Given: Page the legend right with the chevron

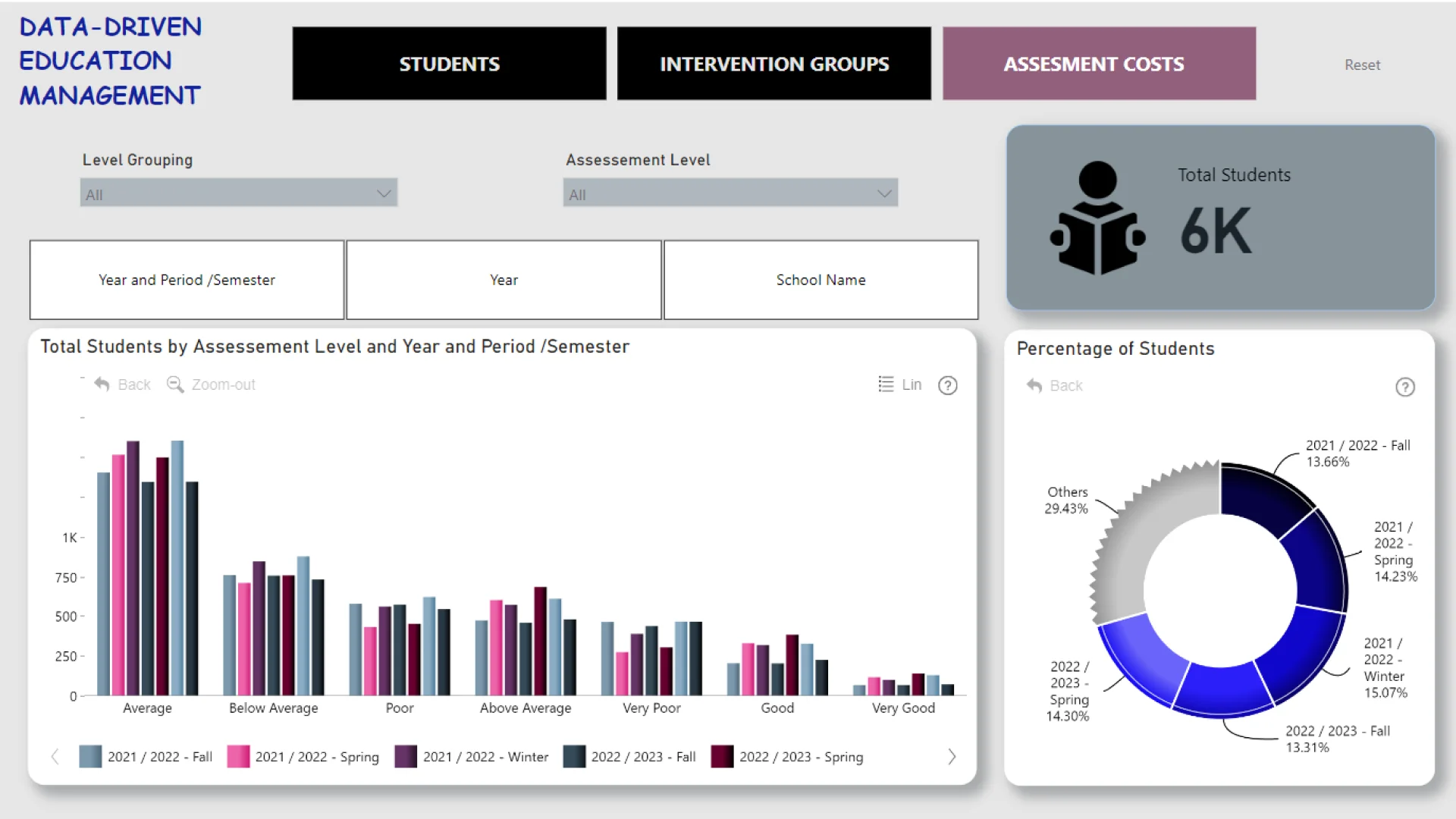Looking at the screenshot, I should click(952, 756).
